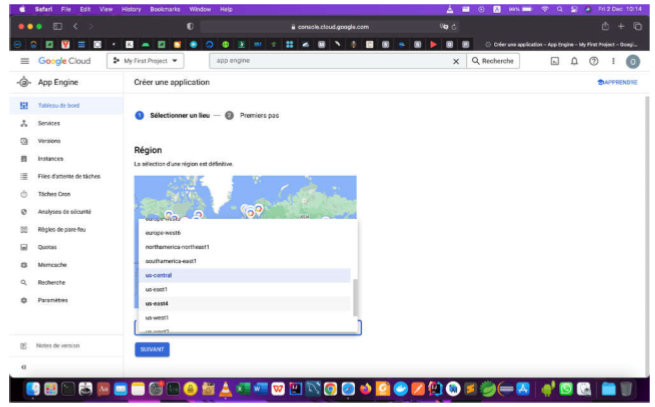
Task: Open the Safari Bookmarks menu
Action: pos(165,9)
